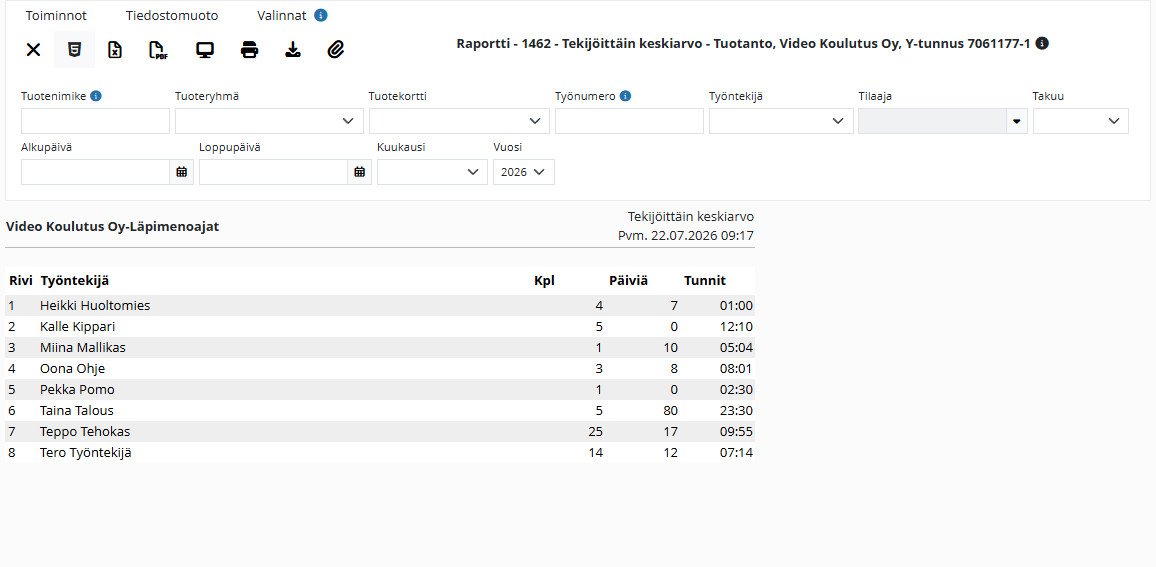1156x567 pixels.
Task: Select row Teppo Tehokas
Action: (380, 431)
